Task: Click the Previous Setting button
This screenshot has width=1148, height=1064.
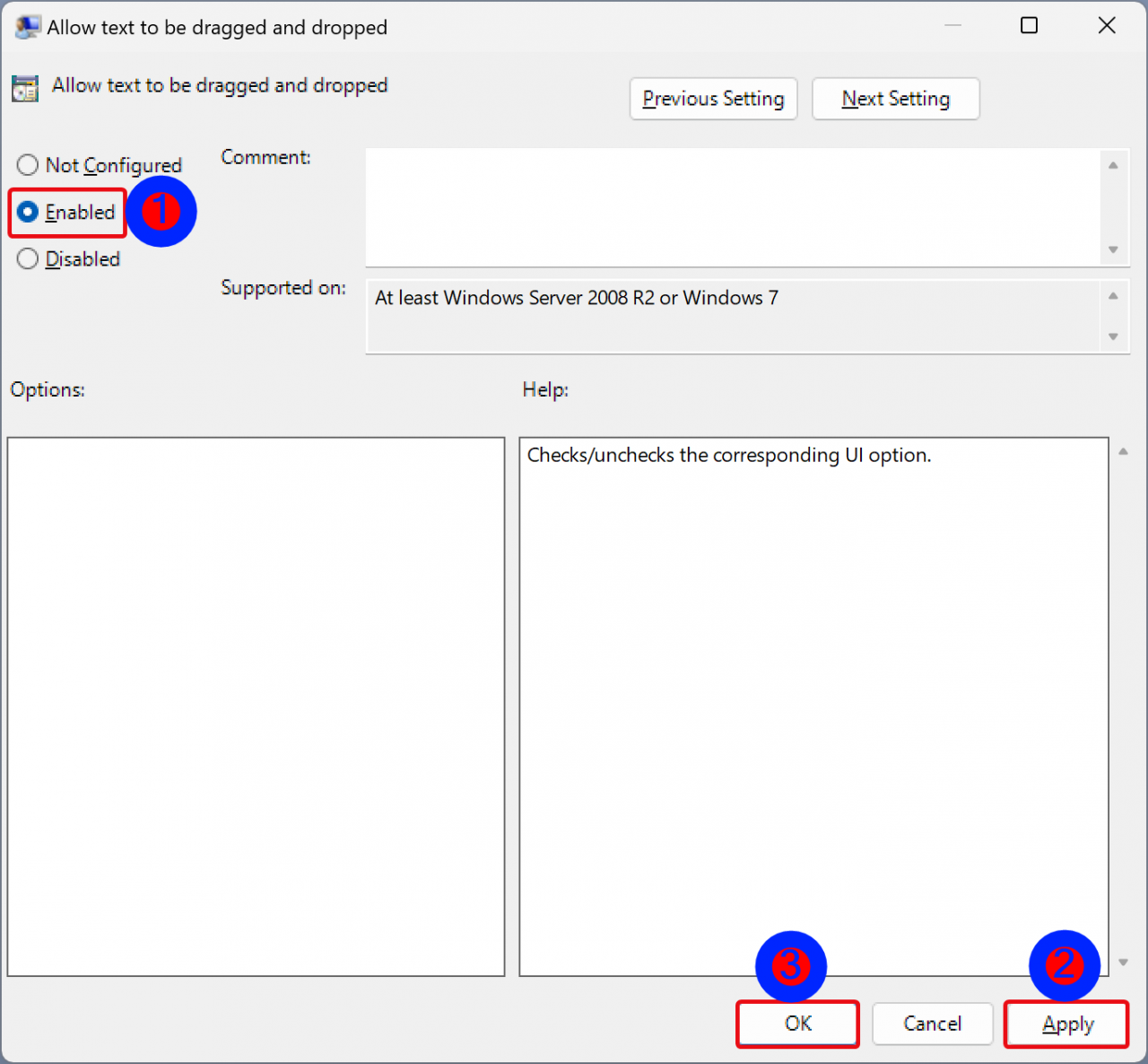Action: pos(713,99)
